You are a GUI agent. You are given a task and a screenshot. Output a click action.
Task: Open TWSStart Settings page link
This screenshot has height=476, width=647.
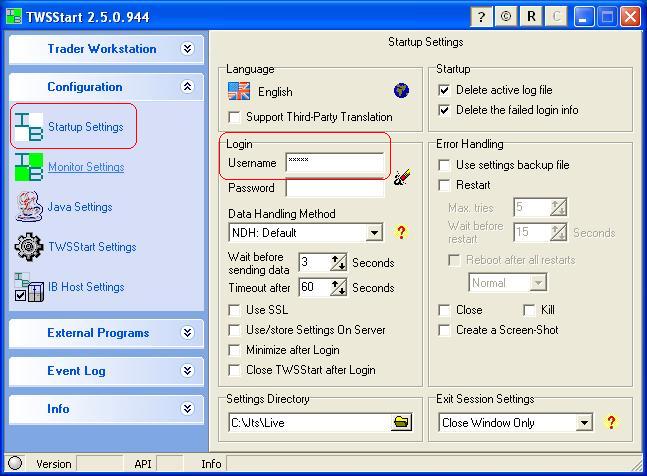(92, 247)
